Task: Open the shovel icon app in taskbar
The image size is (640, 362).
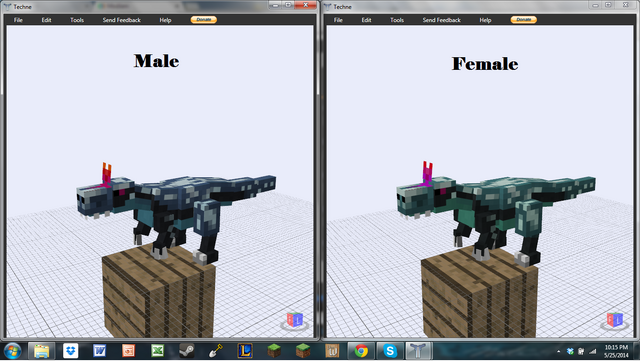Action: point(216,351)
